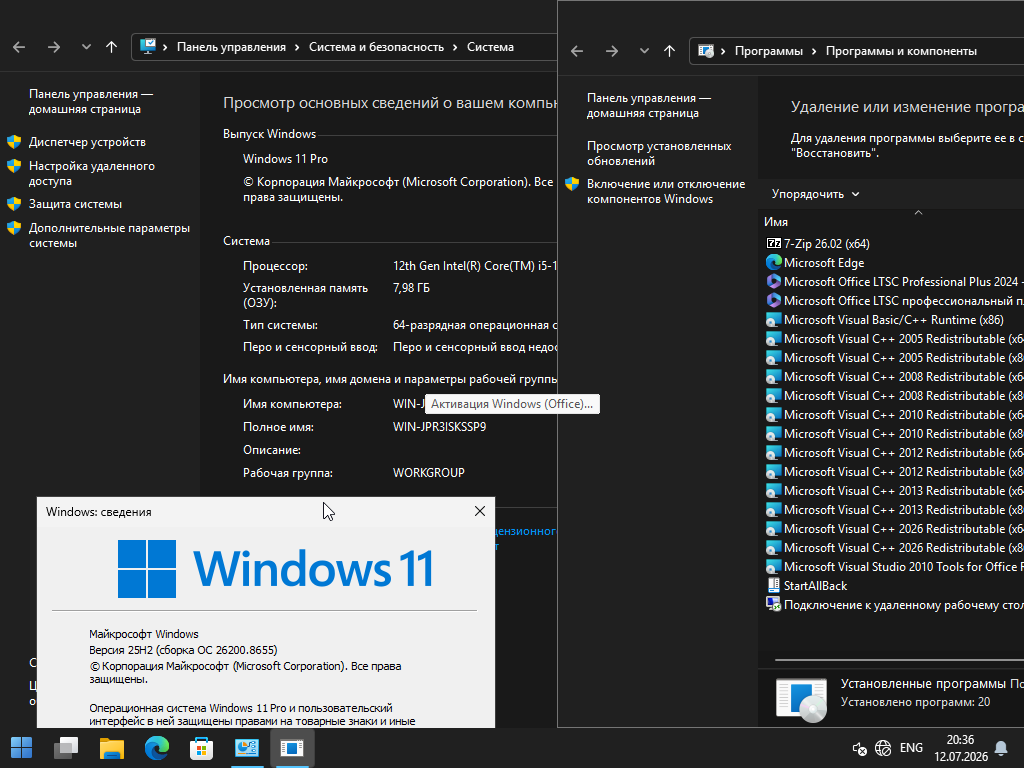The height and width of the screenshot is (768, 1024).
Task: Open Панель управления breadcrumb in System window
Action: coord(231,47)
